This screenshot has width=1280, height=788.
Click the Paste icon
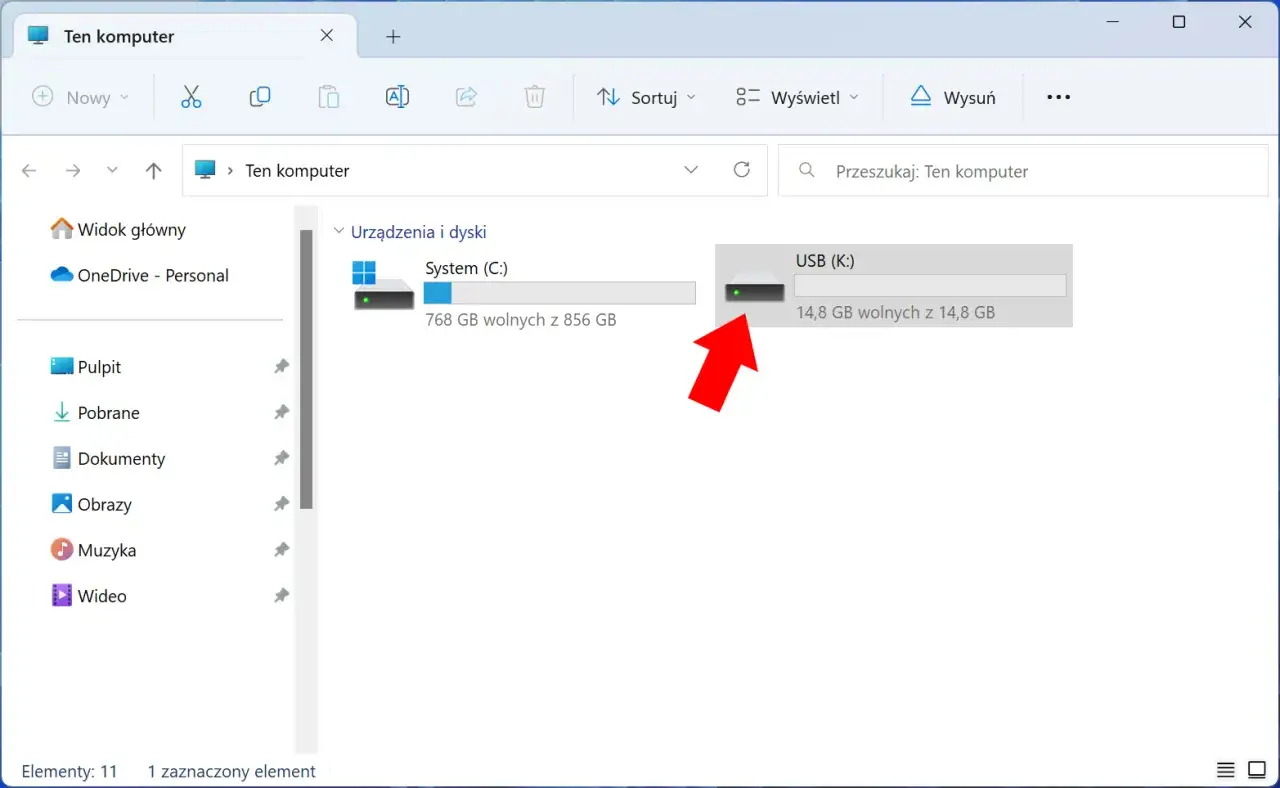(x=328, y=97)
